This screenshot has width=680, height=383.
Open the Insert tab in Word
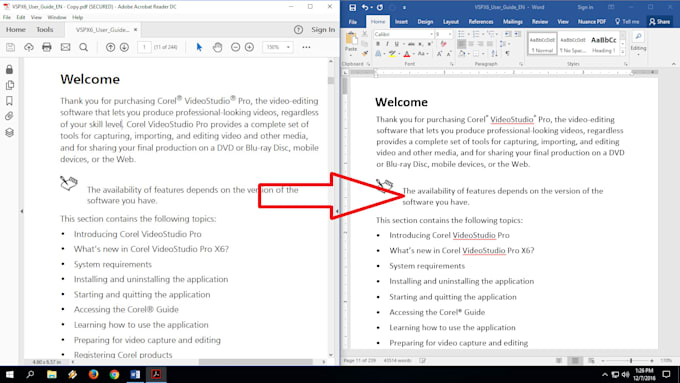(x=401, y=22)
